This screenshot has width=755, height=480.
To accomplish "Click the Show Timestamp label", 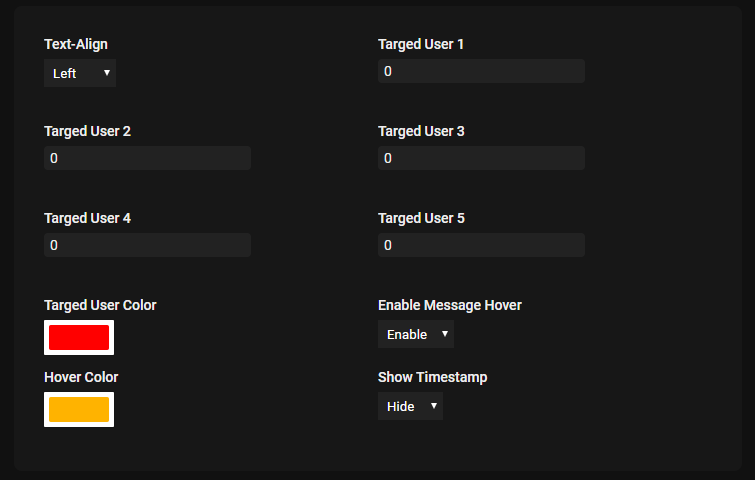I will (432, 377).
